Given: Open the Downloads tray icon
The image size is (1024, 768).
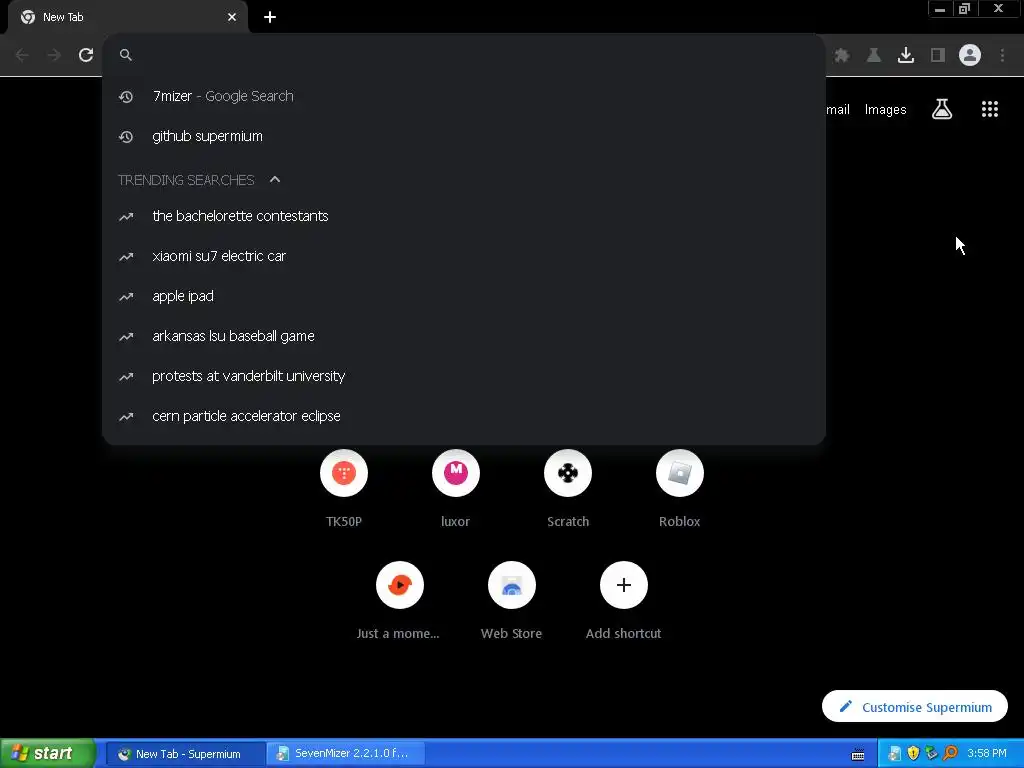Looking at the screenshot, I should pyautogui.click(x=906, y=55).
